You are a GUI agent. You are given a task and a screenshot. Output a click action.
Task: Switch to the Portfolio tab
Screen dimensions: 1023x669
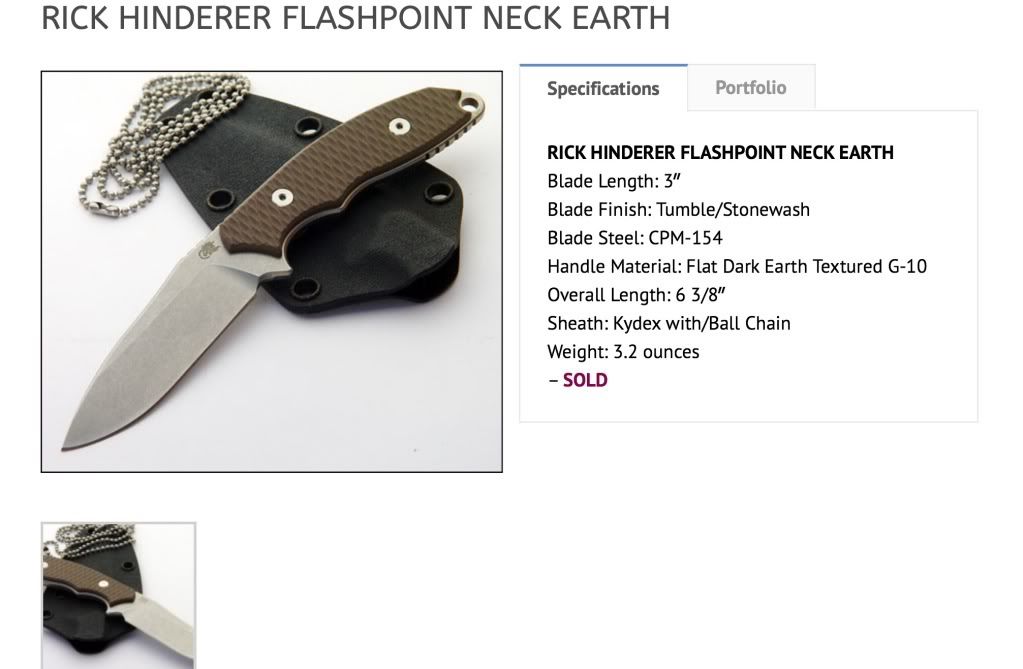(x=750, y=87)
